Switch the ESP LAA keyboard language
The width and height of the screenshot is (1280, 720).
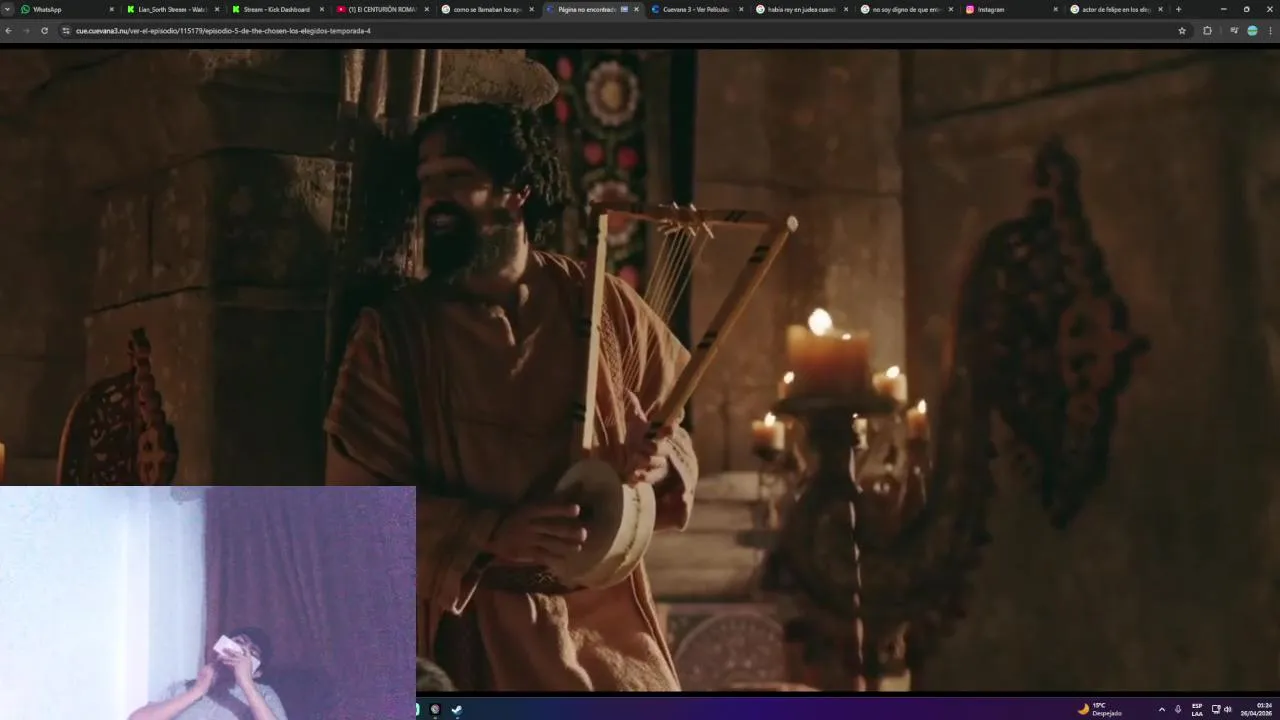(1197, 709)
